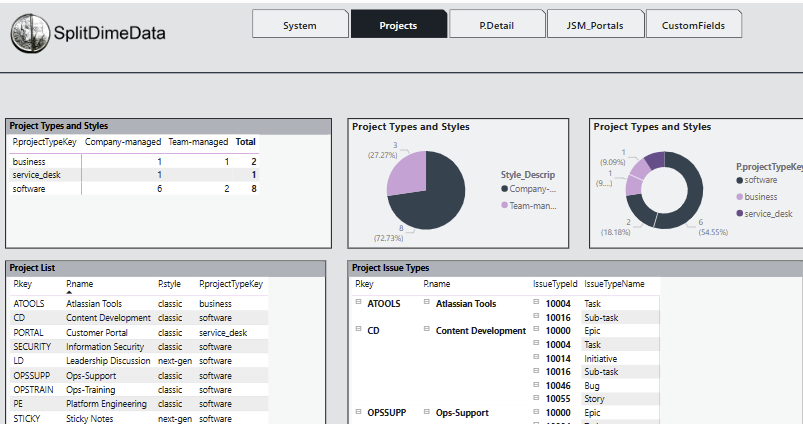Switch to the P.Detail tab
This screenshot has height=424, width=803.
pyautogui.click(x=497, y=26)
